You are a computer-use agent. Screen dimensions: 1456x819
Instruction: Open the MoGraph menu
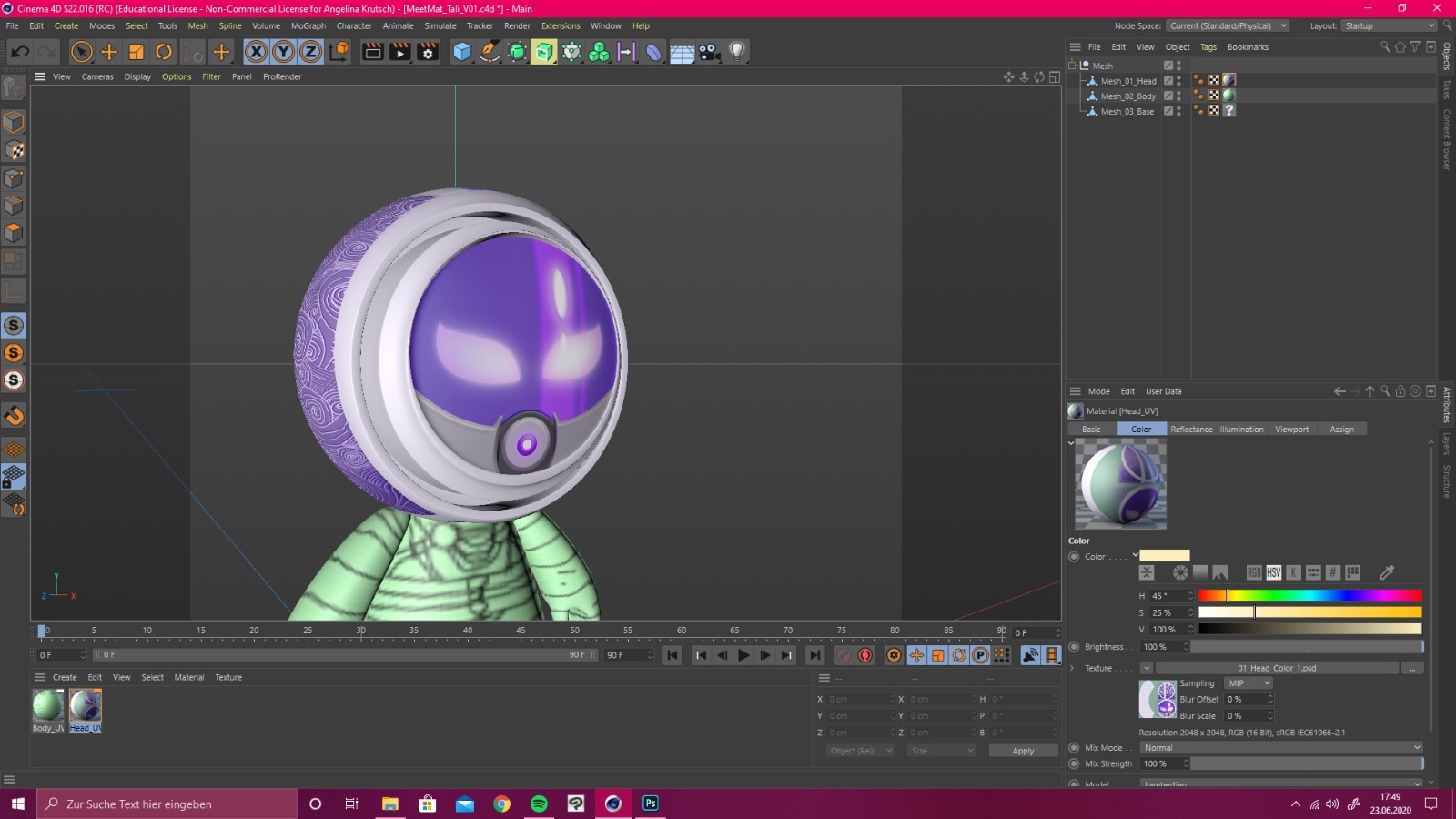[308, 25]
